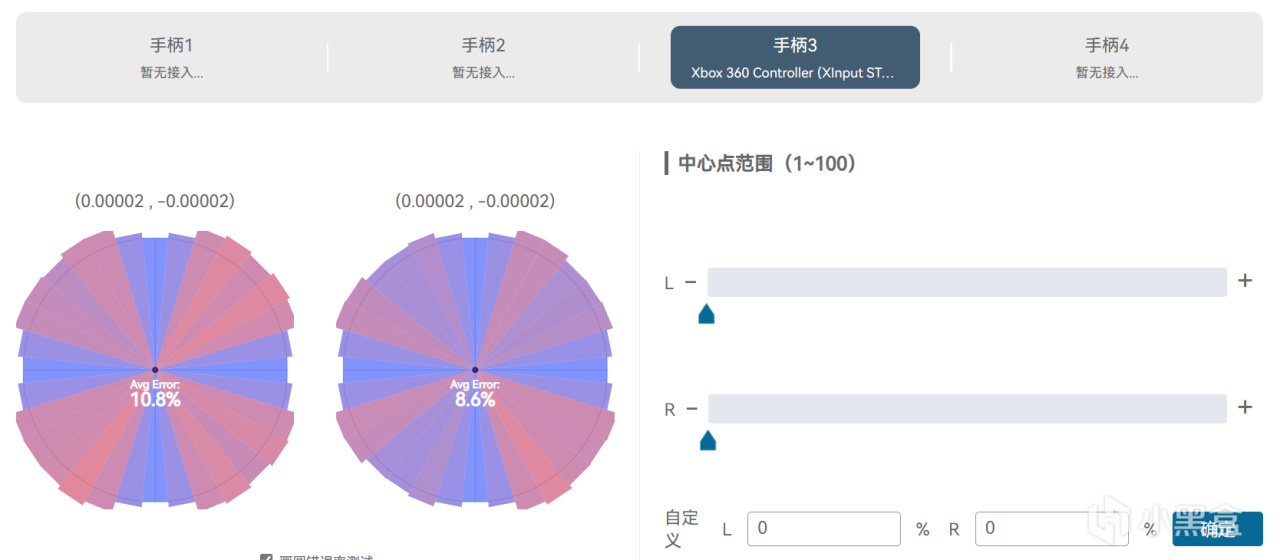
Task: Click the plus icon for L range
Action: 1245,281
